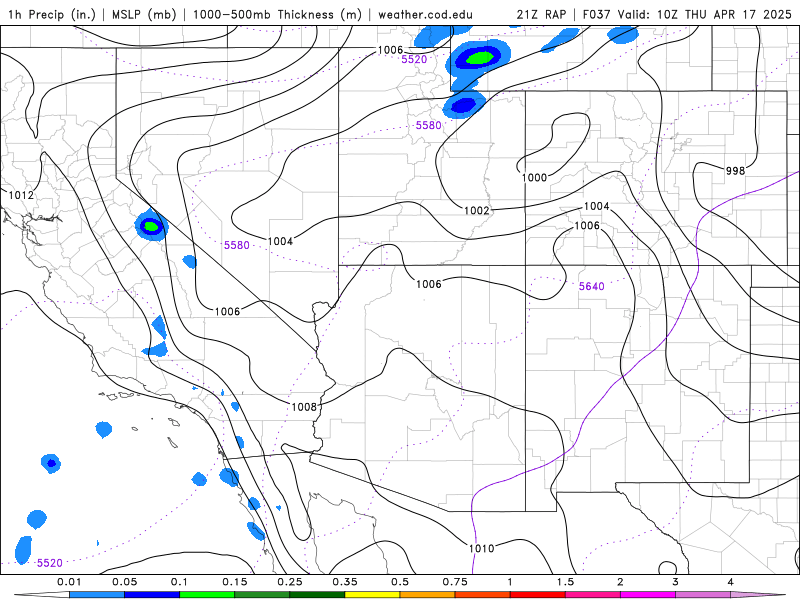This screenshot has width=800, height=600.
Task: Click legend value 0.35
Action: click(x=345, y=582)
